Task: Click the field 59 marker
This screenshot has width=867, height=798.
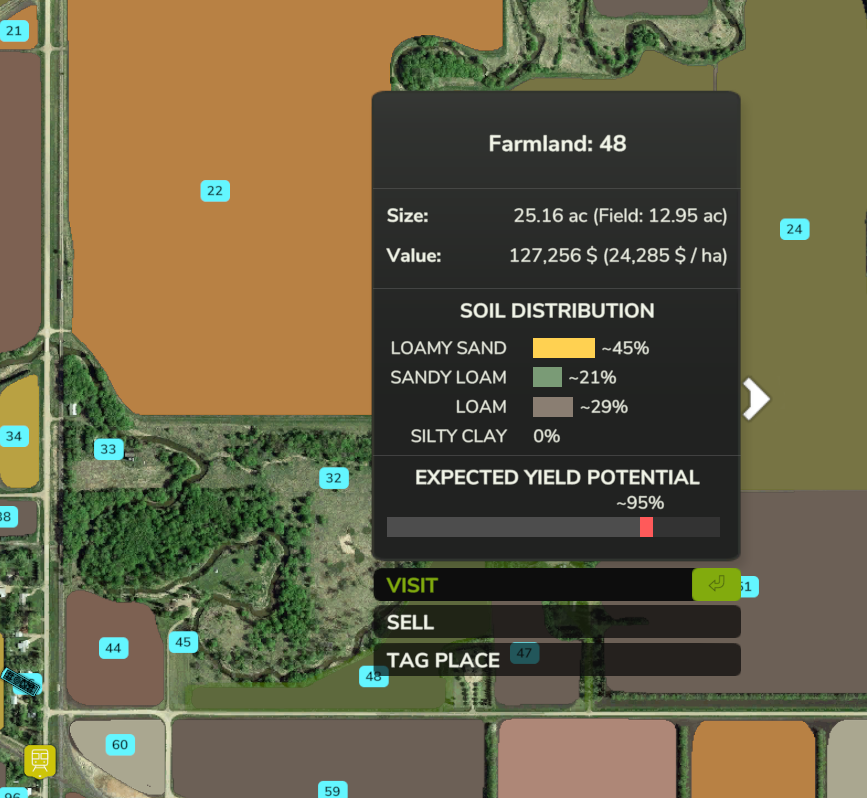Action: pyautogui.click(x=332, y=790)
